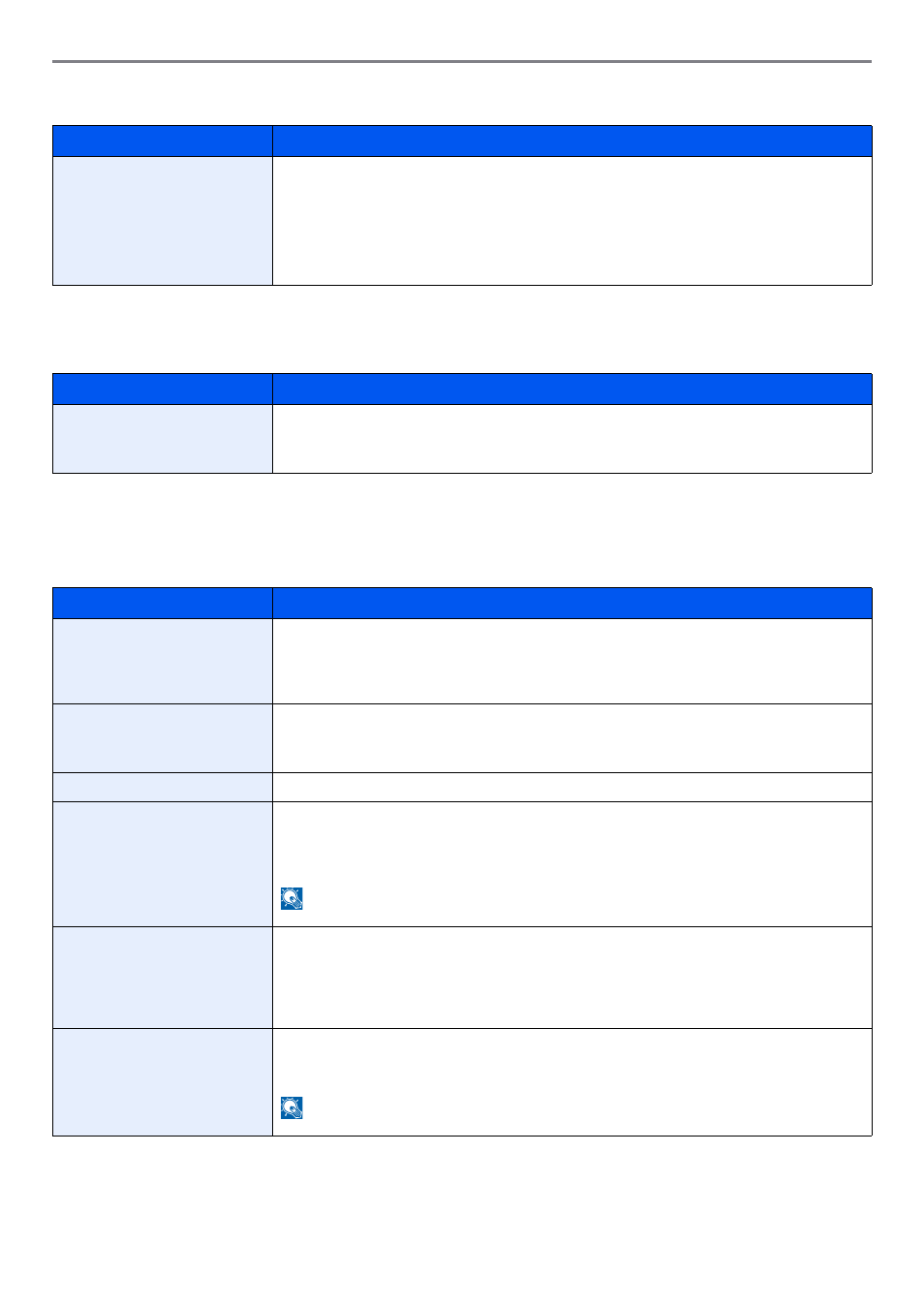Click the first white description cell in the bottom table
The image size is (924, 1308).
[572, 662]
